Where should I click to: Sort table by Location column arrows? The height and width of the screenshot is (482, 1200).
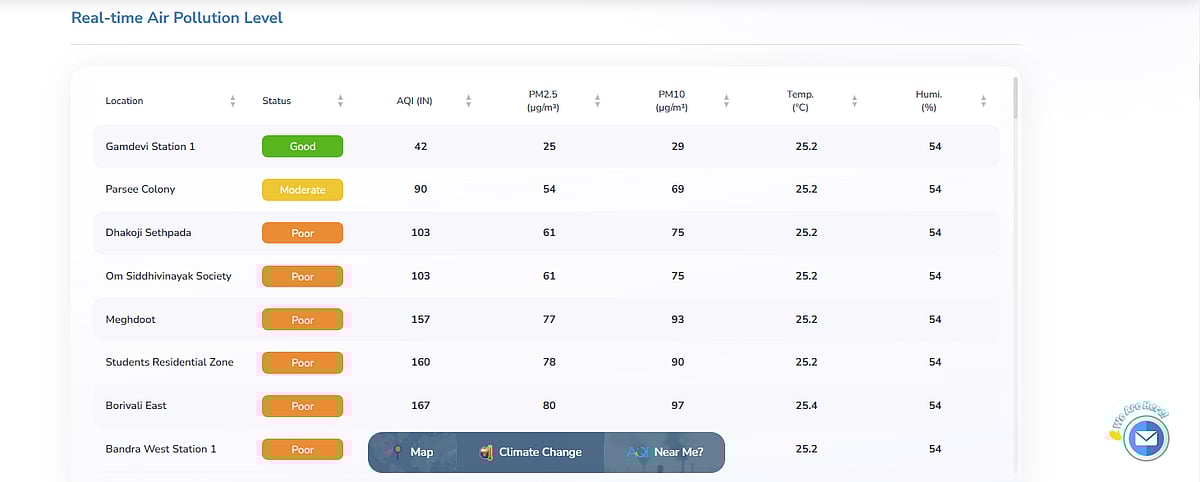pyautogui.click(x=233, y=101)
